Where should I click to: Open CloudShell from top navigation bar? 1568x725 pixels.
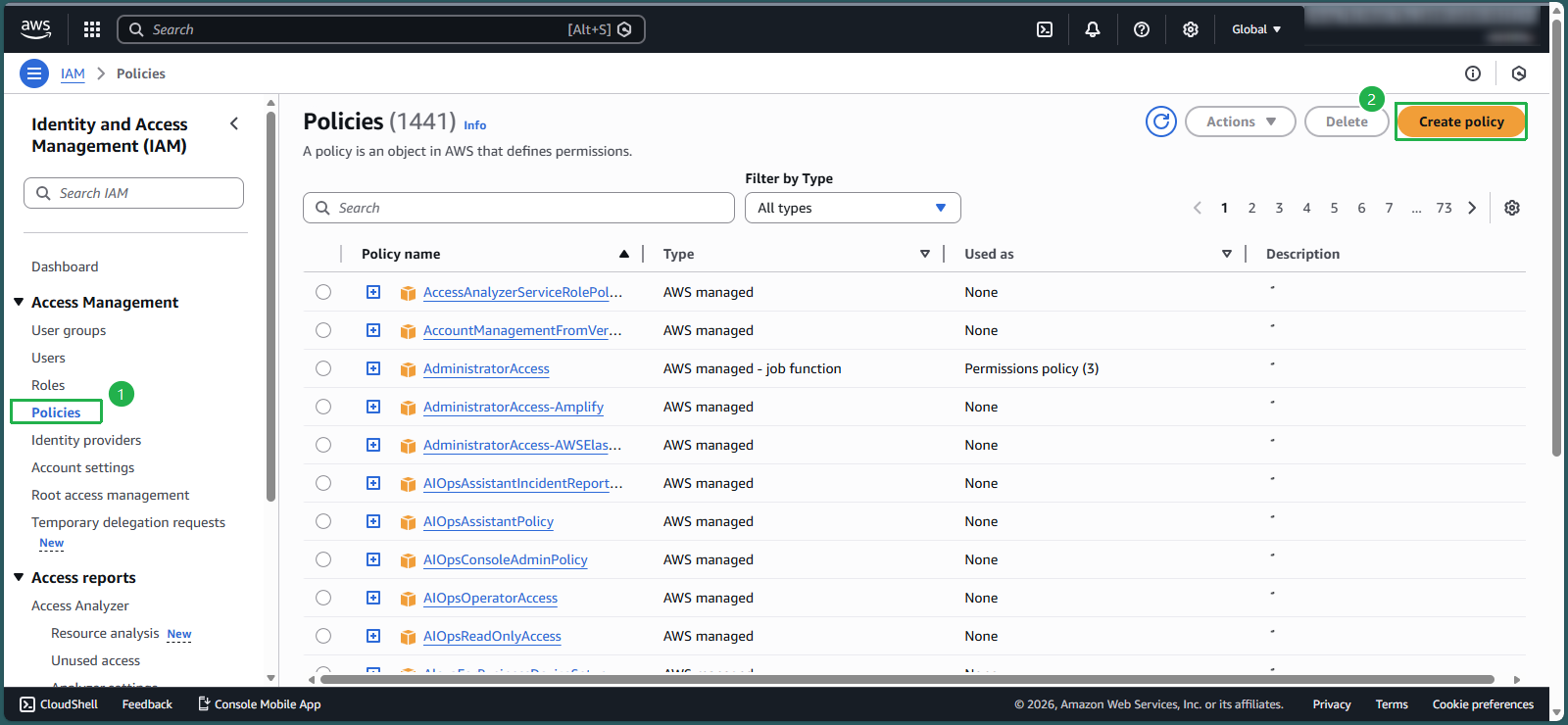[1045, 29]
